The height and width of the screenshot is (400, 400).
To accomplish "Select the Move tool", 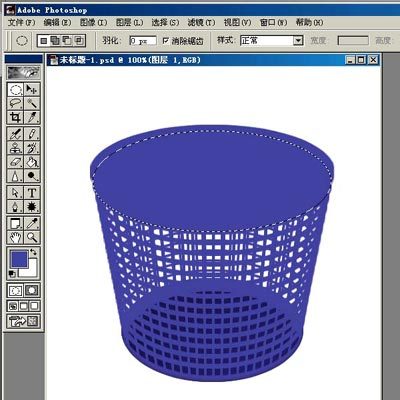I will pos(32,89).
